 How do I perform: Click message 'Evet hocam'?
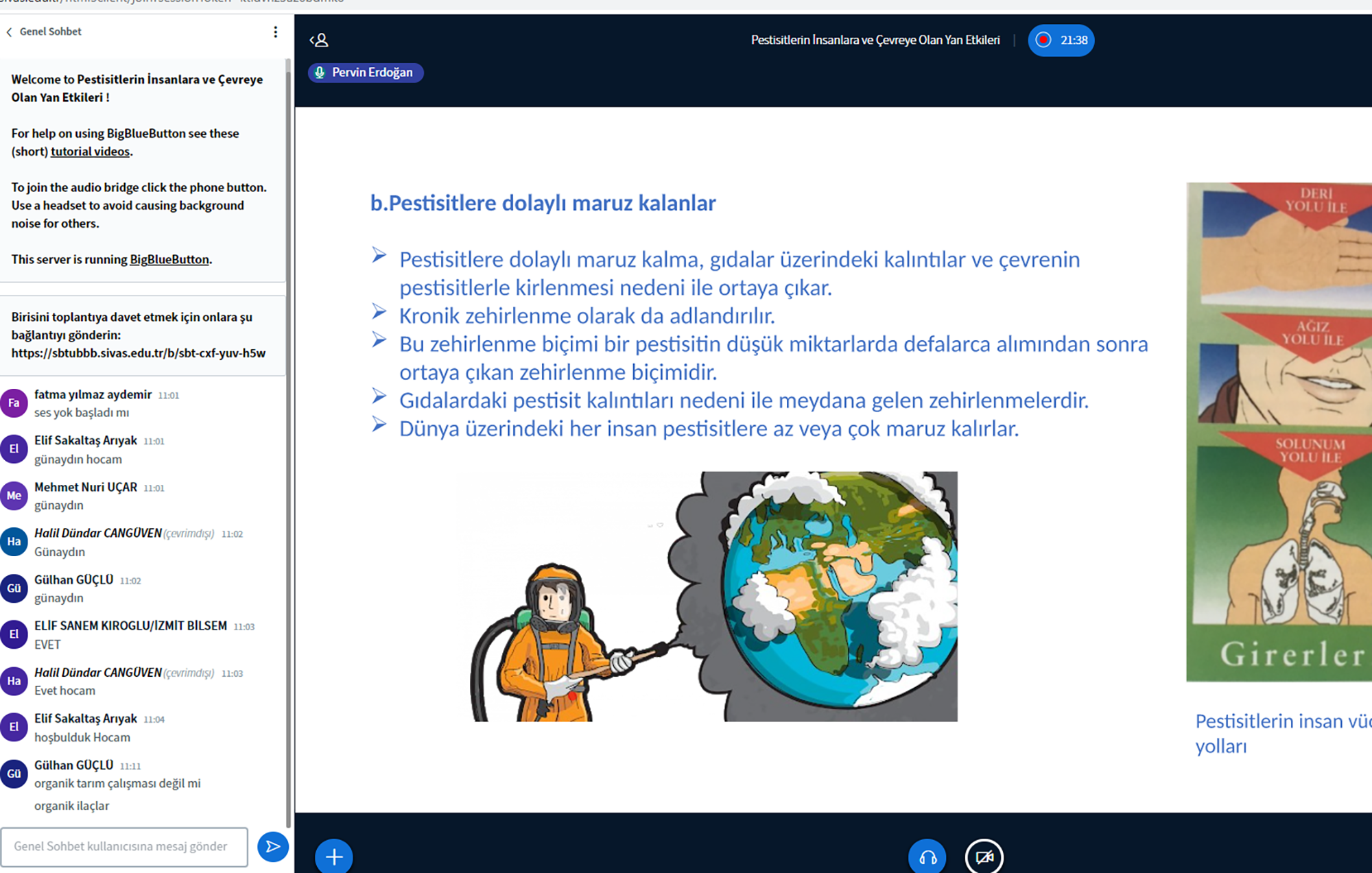tap(64, 691)
